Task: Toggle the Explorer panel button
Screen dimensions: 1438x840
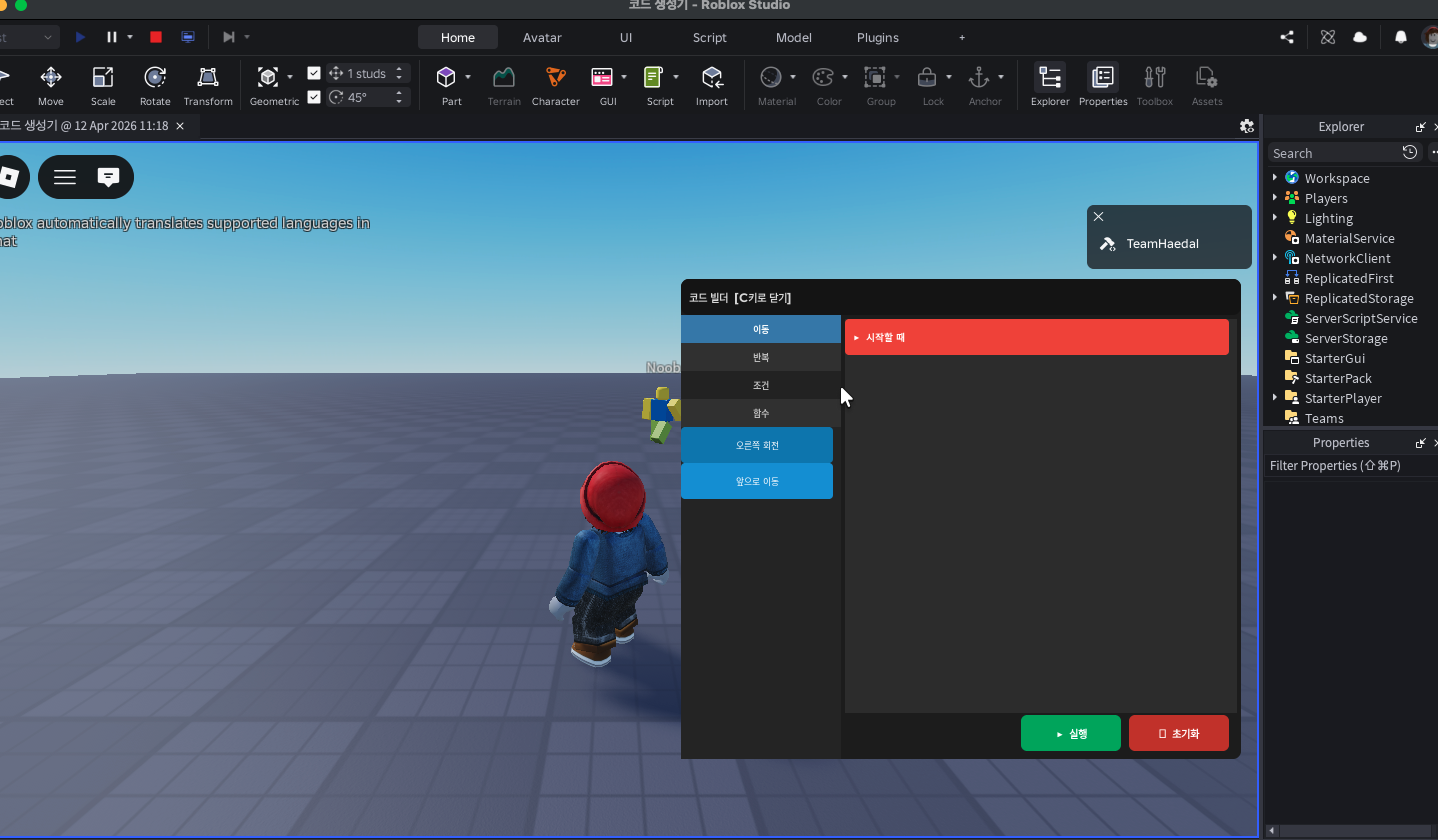Action: pyautogui.click(x=1050, y=86)
